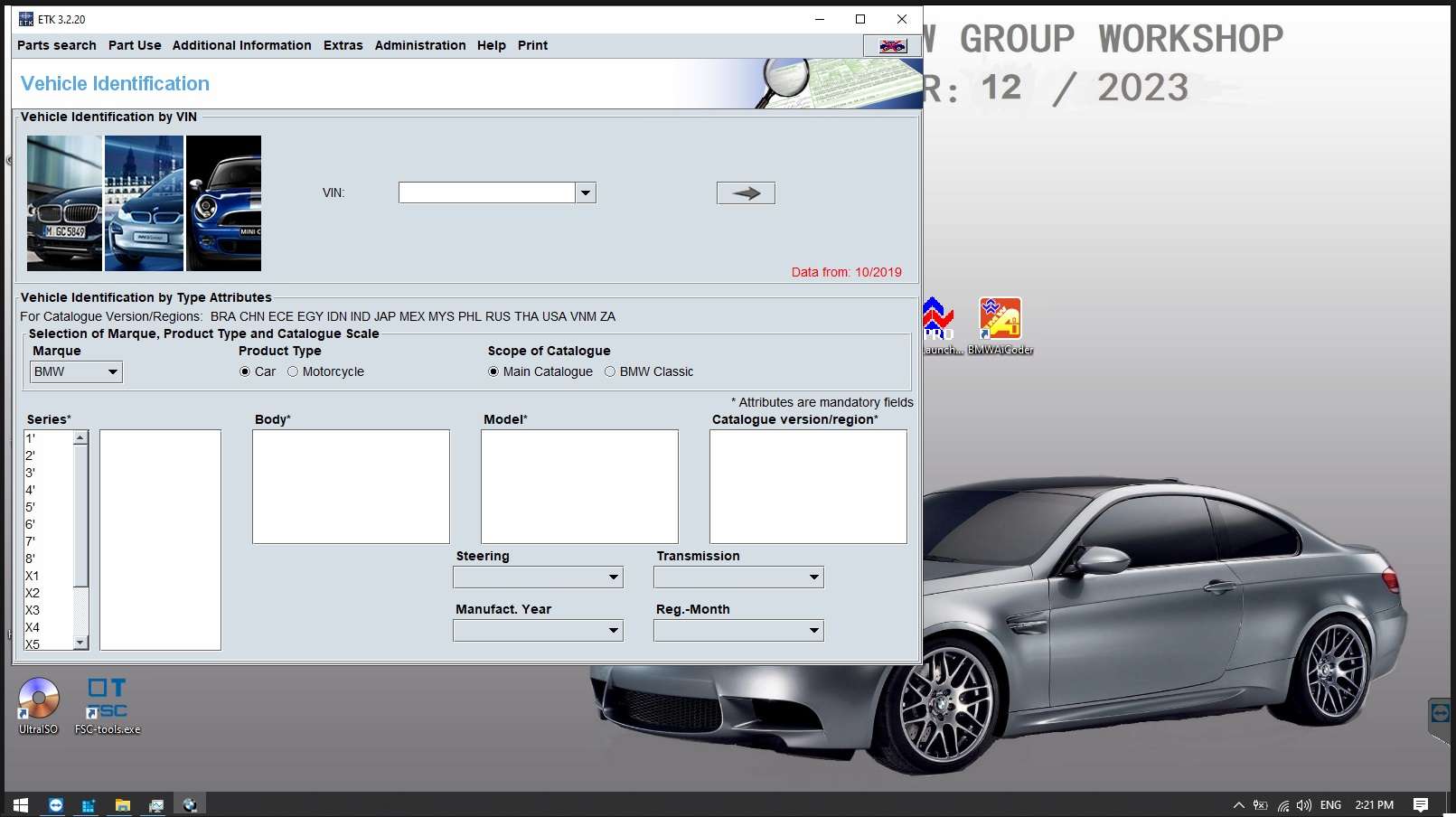Screen dimensions: 1456x817
Task: Open the Wi-Fi network tray icon
Action: tap(1282, 804)
